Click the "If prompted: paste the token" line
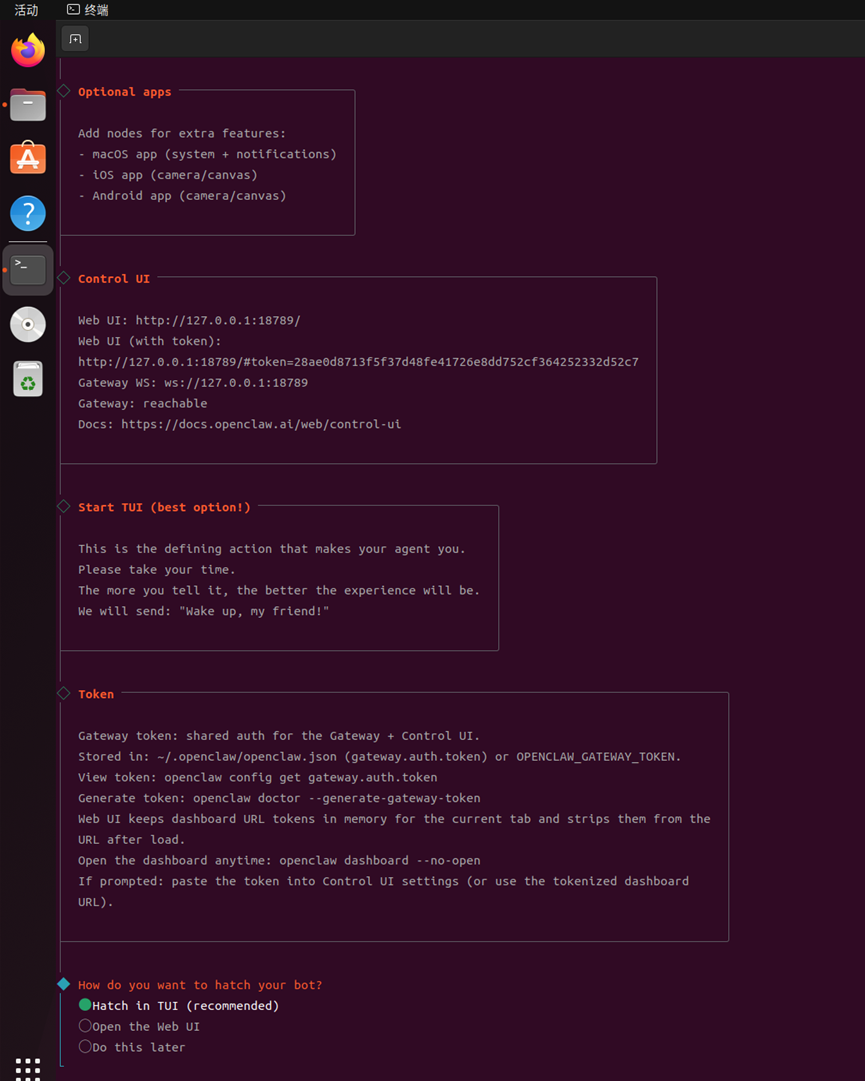Screen dimensions: 865x1081 (383, 891)
